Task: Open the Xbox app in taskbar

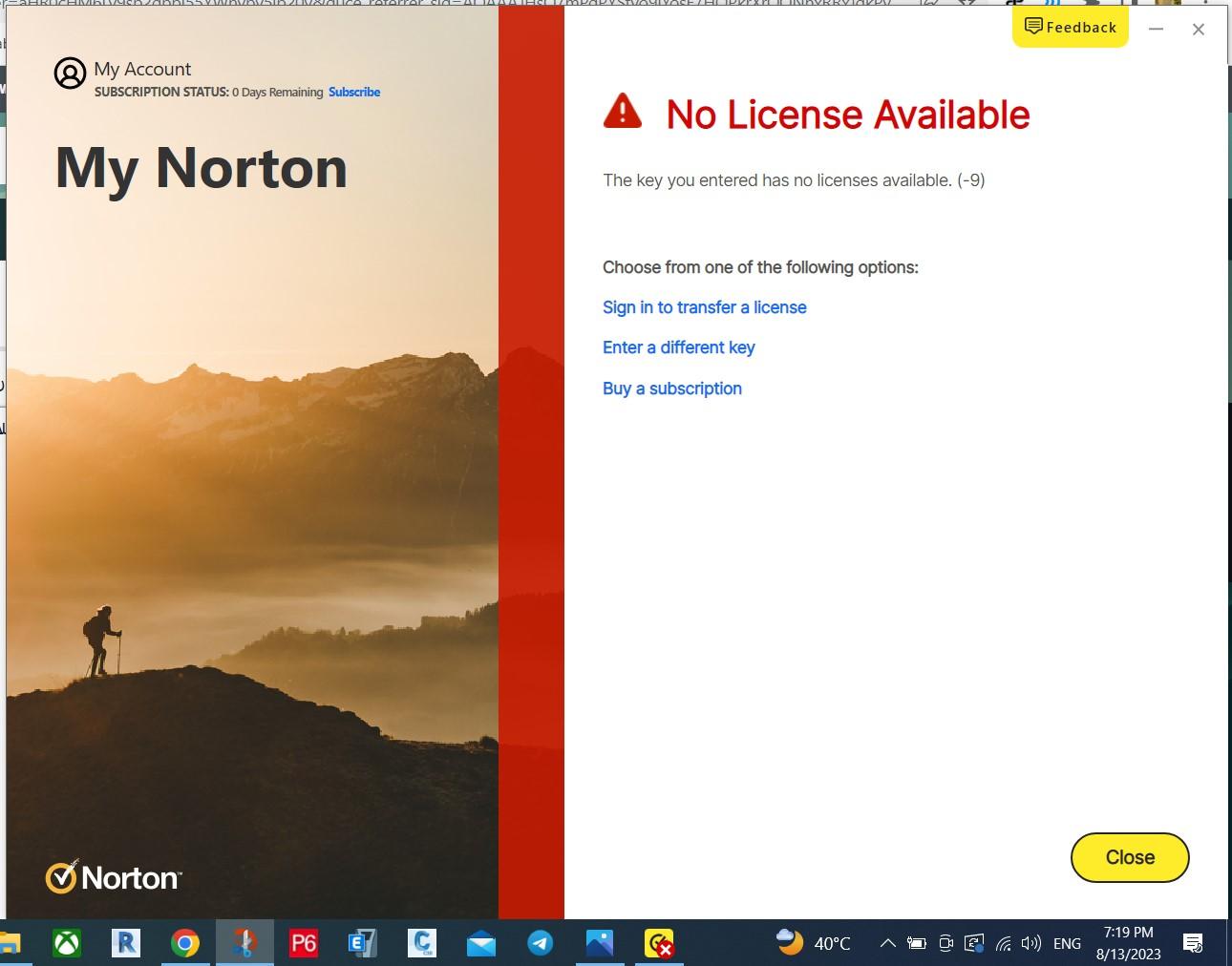Action: [x=66, y=943]
